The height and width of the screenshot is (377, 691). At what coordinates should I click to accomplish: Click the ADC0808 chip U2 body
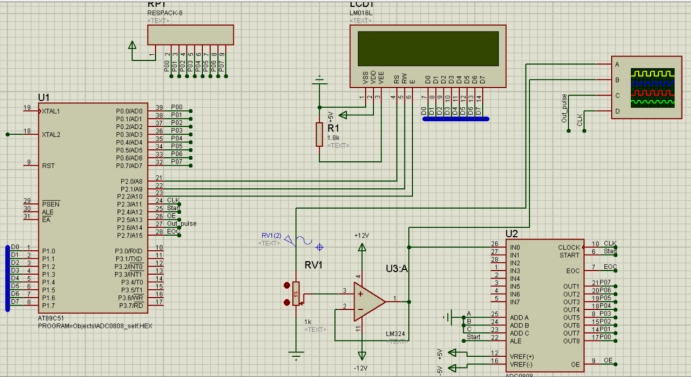tap(545, 305)
